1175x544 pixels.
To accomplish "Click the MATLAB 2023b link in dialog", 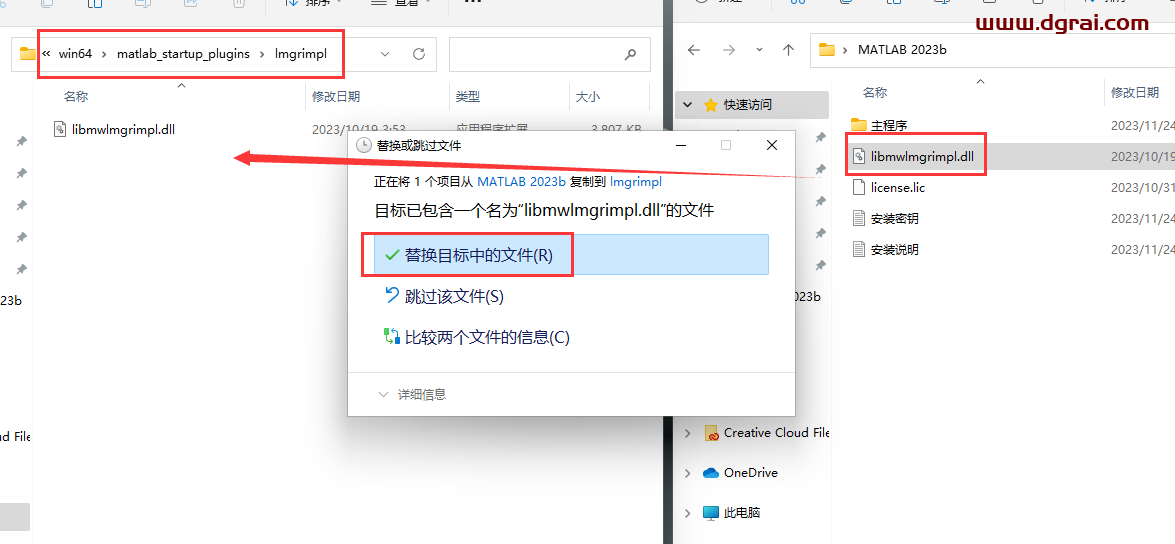I will 521,181.
